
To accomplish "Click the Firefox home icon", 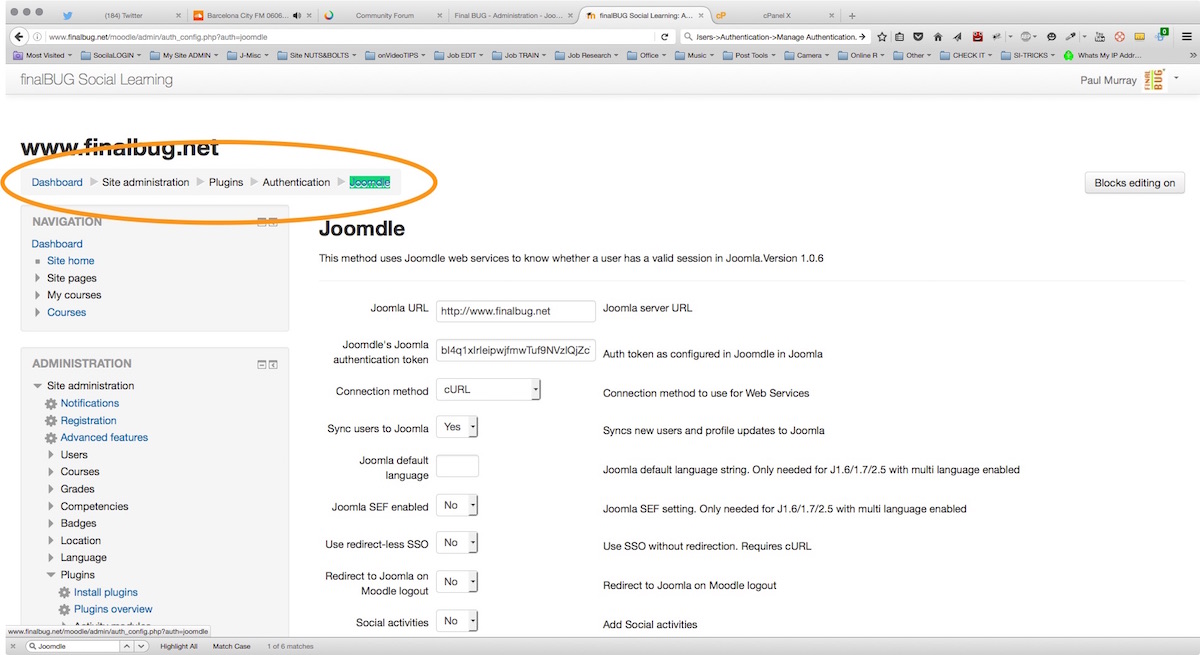I will click(937, 37).
